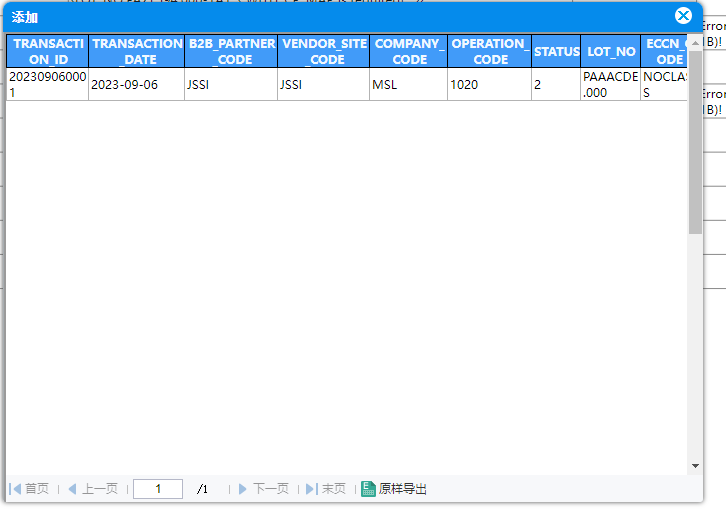Select status cell with value 2
The width and height of the screenshot is (726, 532).
coord(556,84)
